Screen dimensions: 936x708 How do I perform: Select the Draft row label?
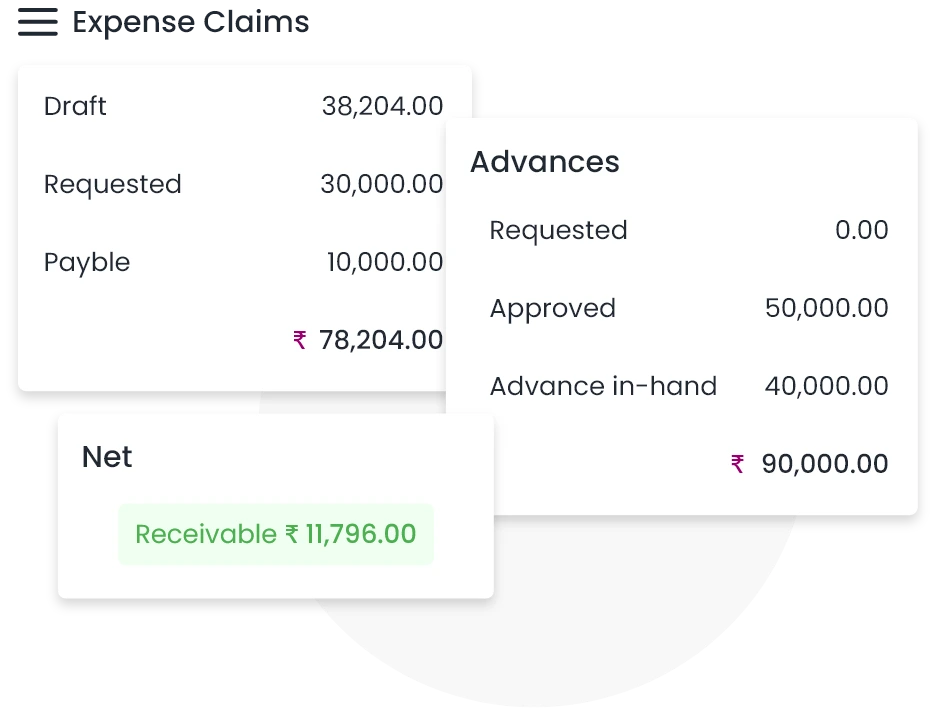75,106
